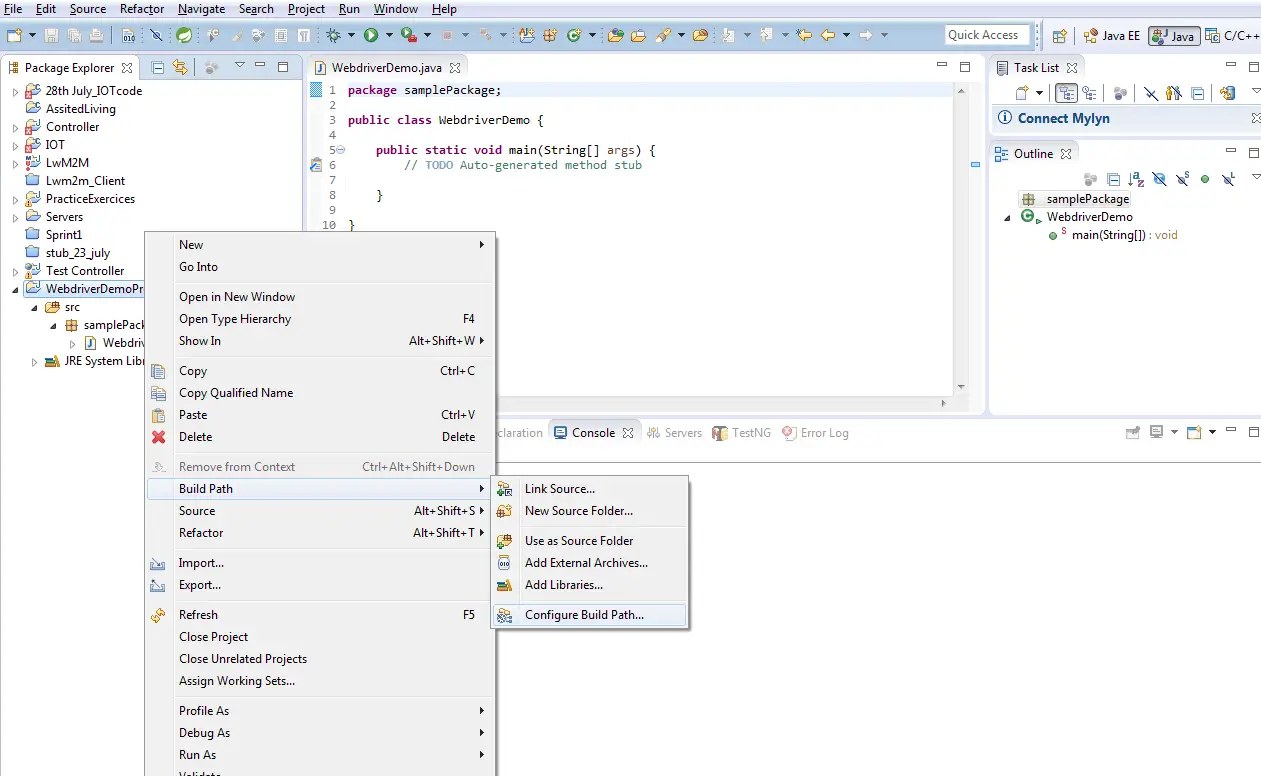Click the New Java Class icon
Screen dimensions: 1261x776
coord(574,35)
